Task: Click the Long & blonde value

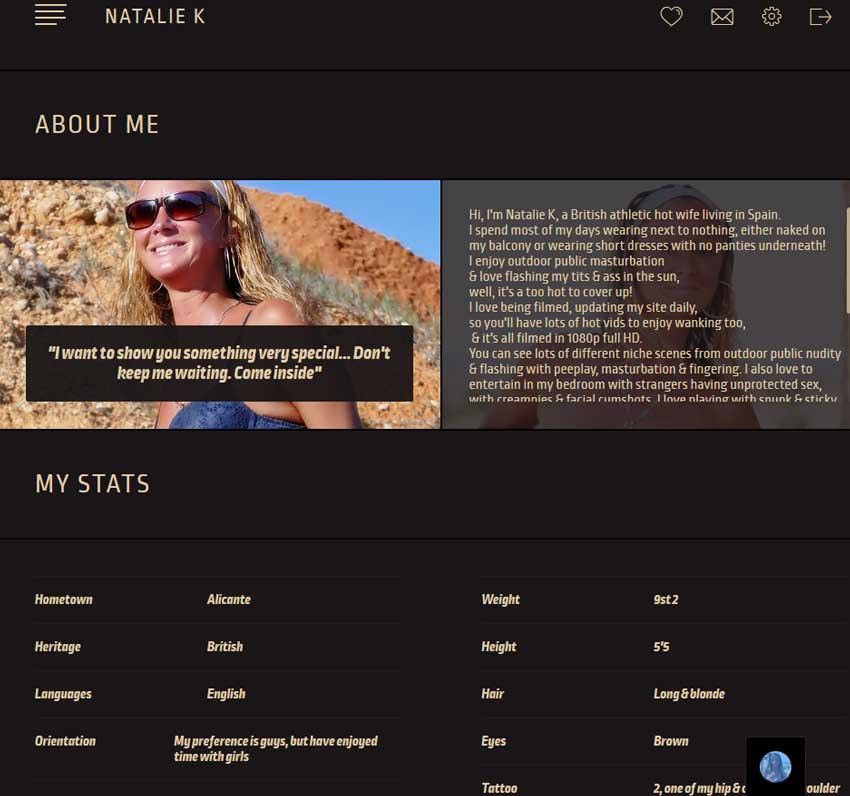Action: pos(689,694)
